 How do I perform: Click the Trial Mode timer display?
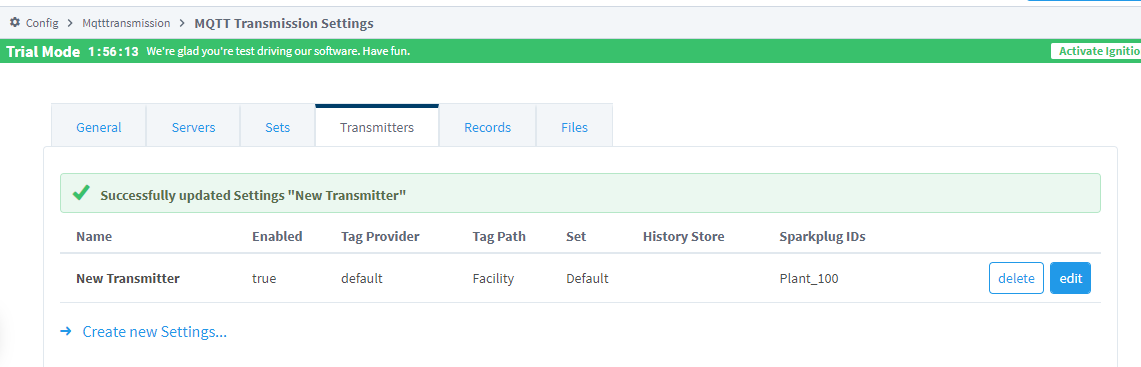pos(113,52)
